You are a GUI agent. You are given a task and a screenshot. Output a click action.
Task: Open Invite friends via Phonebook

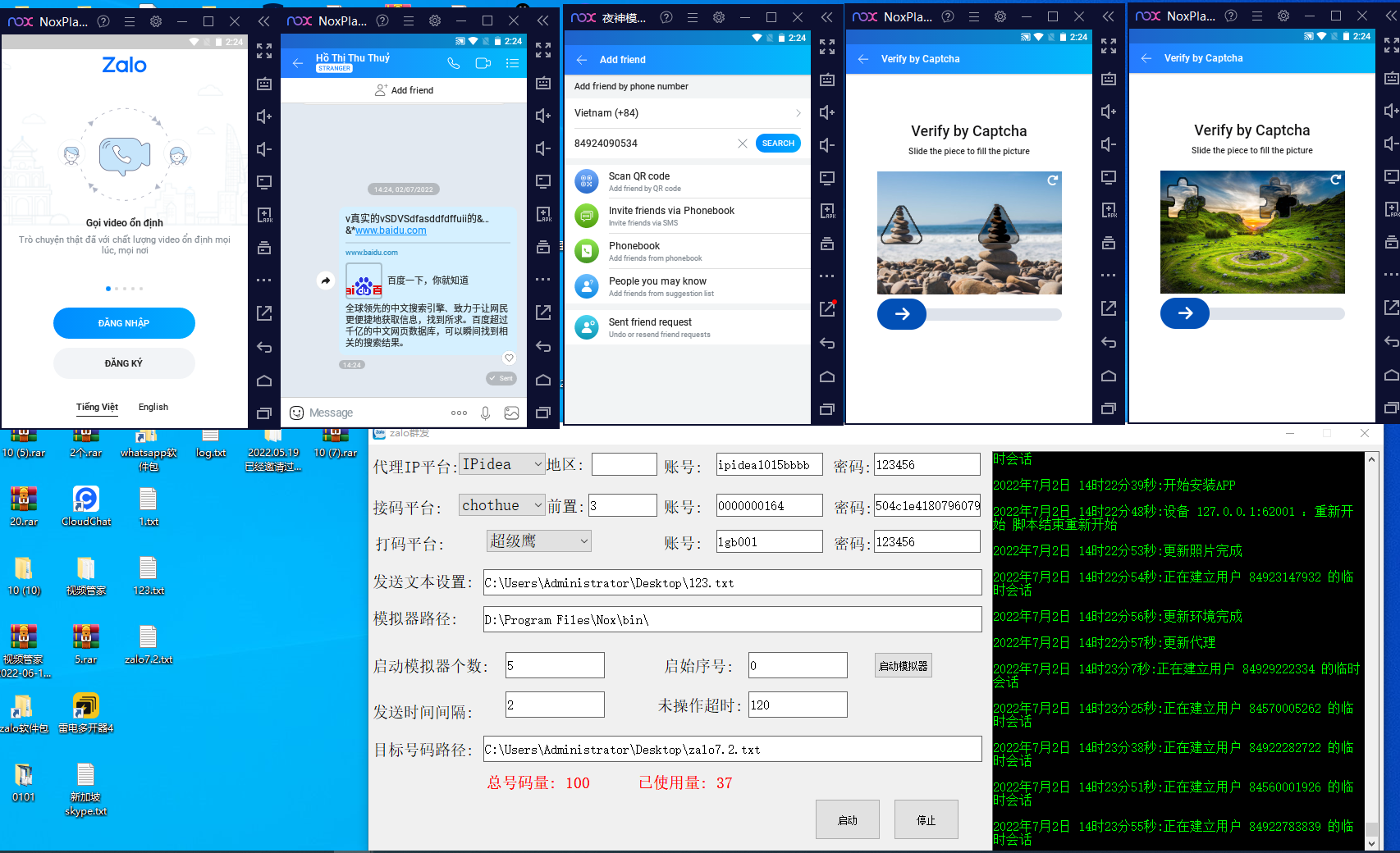click(x=688, y=216)
